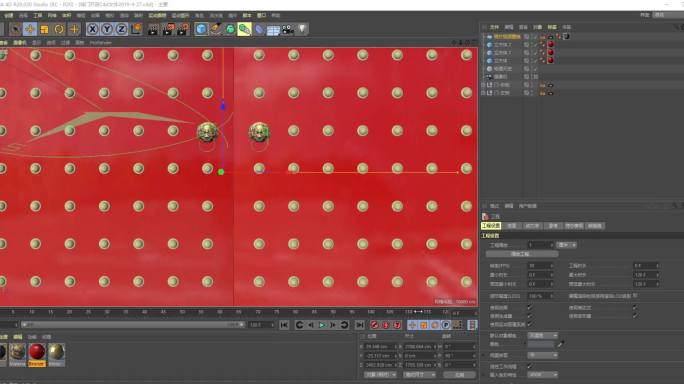This screenshot has height=384, width=684.
Task: Open the green generators (Subdivision Surface) icon
Action: tap(230, 29)
